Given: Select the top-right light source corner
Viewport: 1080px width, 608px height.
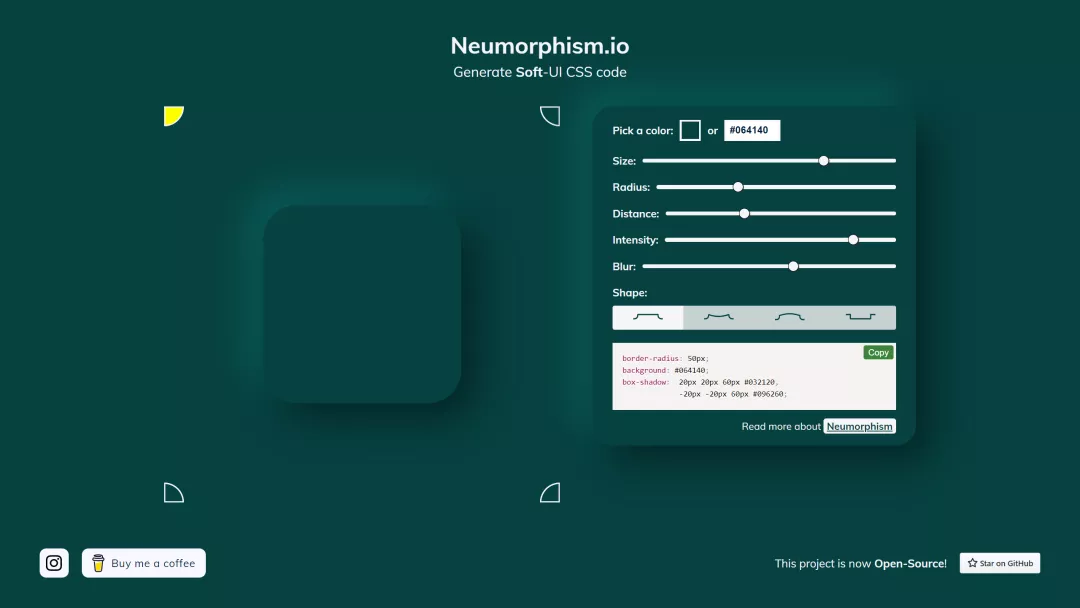Looking at the screenshot, I should [550, 116].
